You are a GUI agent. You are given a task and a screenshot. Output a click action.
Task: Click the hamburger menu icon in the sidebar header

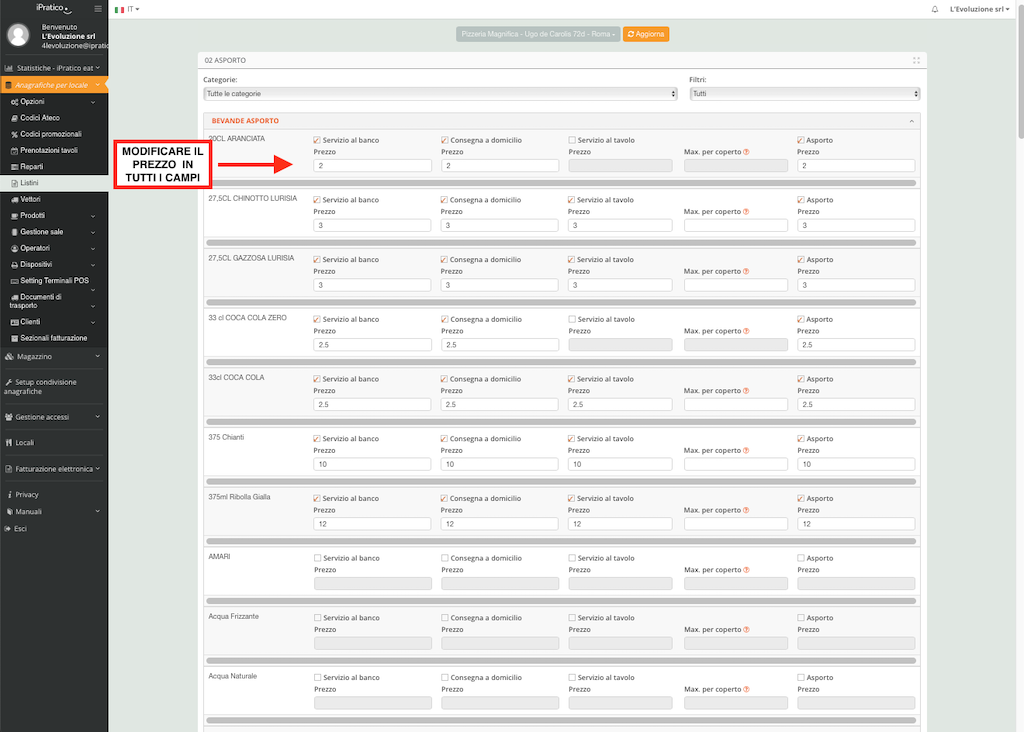point(97,8)
